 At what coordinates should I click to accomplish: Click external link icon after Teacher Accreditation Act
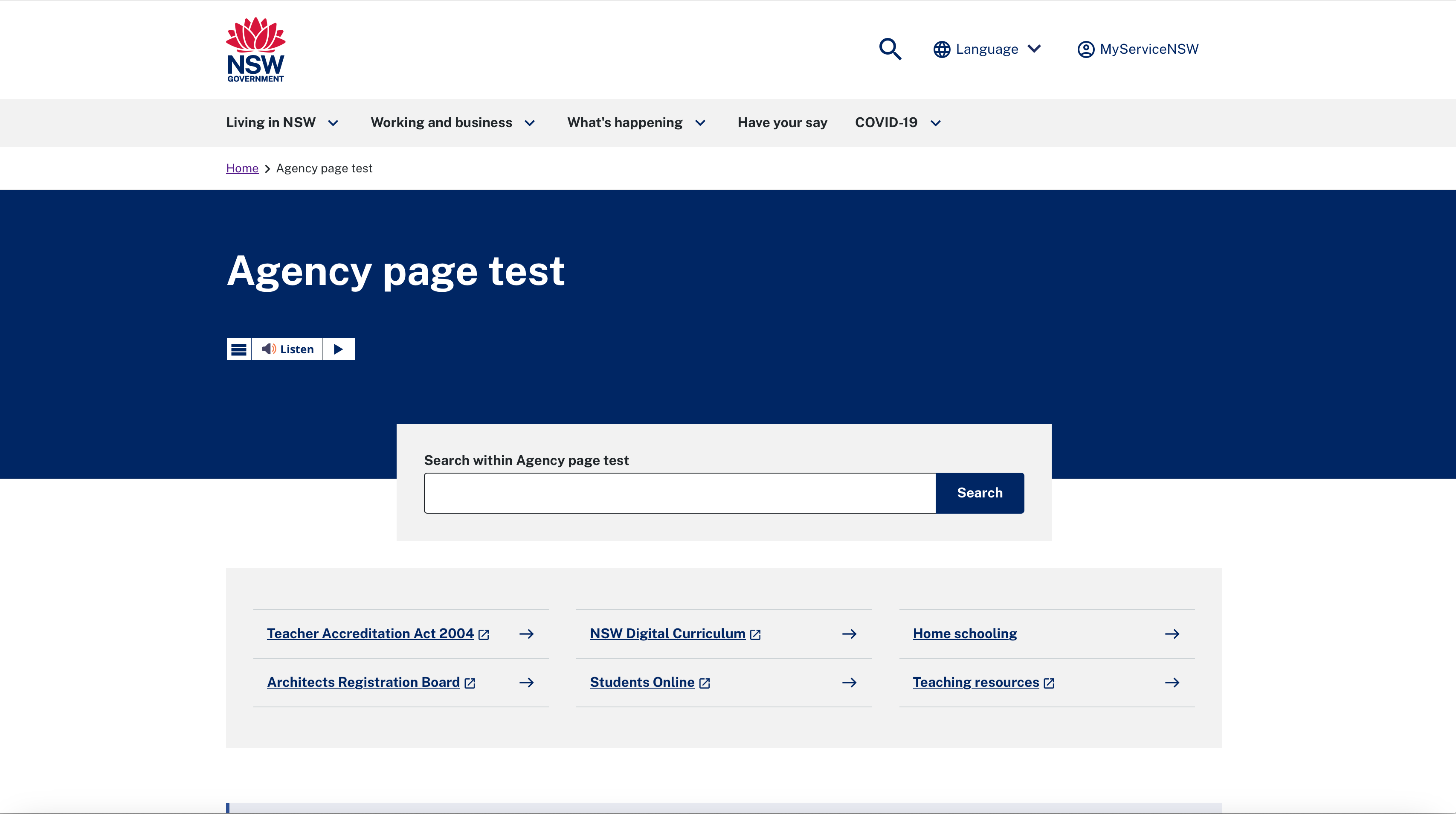click(484, 635)
